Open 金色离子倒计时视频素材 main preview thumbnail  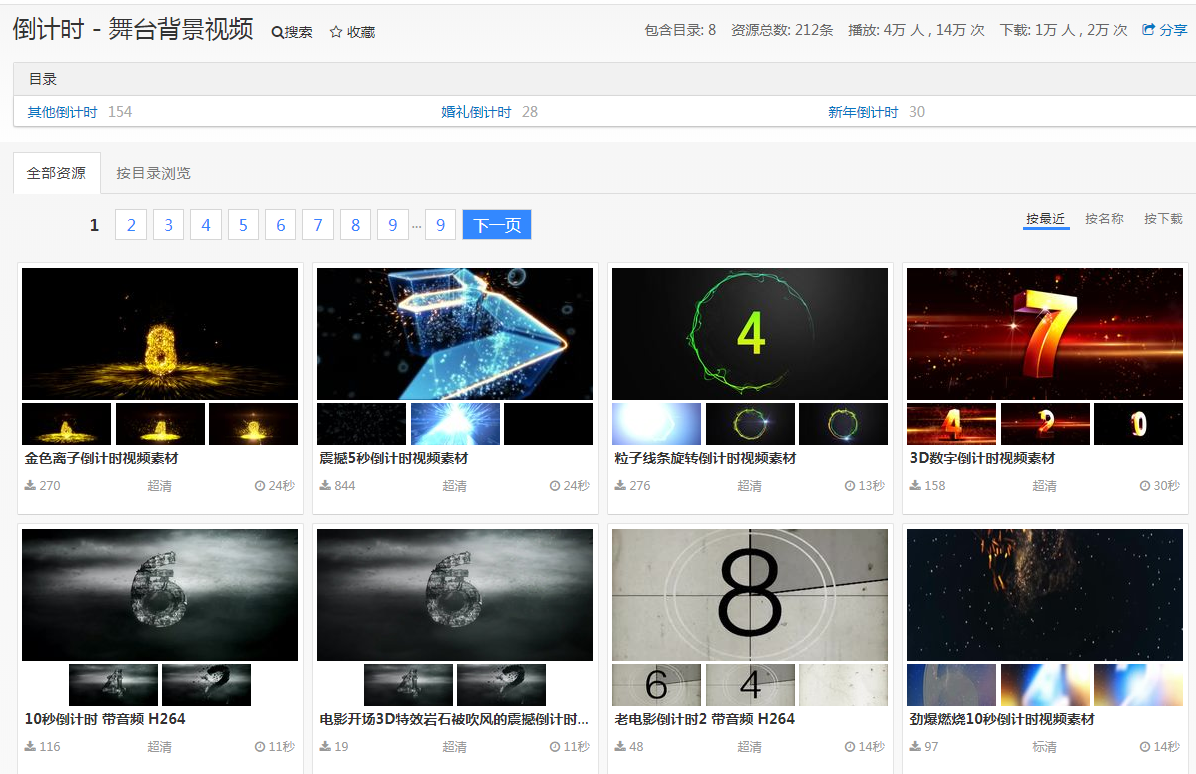[x=160, y=333]
